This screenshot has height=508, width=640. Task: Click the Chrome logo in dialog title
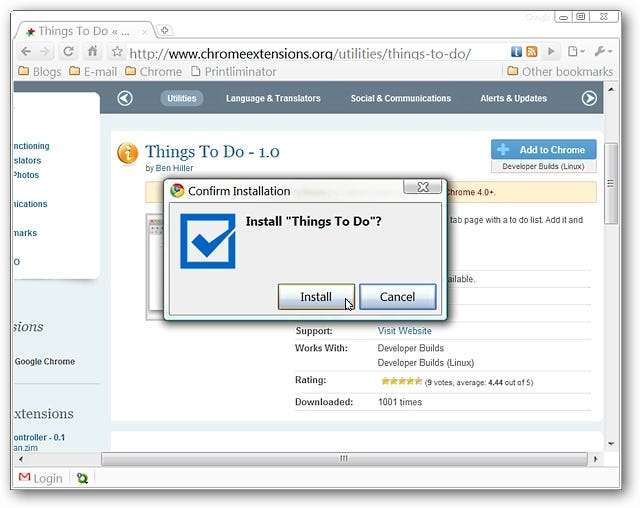coord(177,191)
